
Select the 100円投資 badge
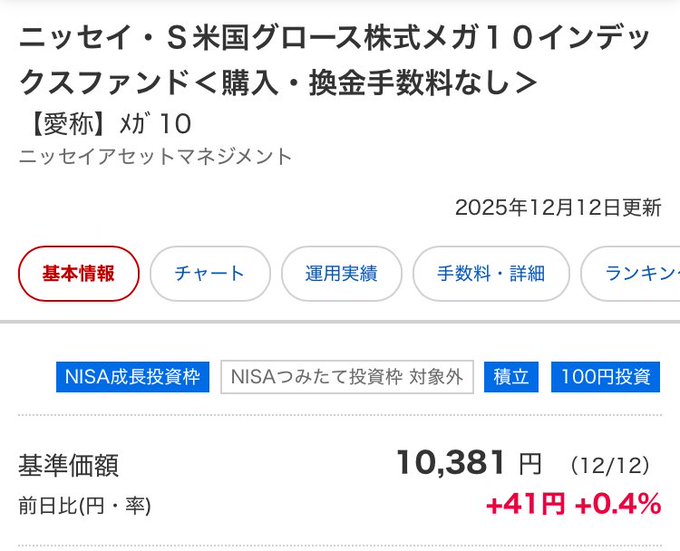tap(605, 377)
